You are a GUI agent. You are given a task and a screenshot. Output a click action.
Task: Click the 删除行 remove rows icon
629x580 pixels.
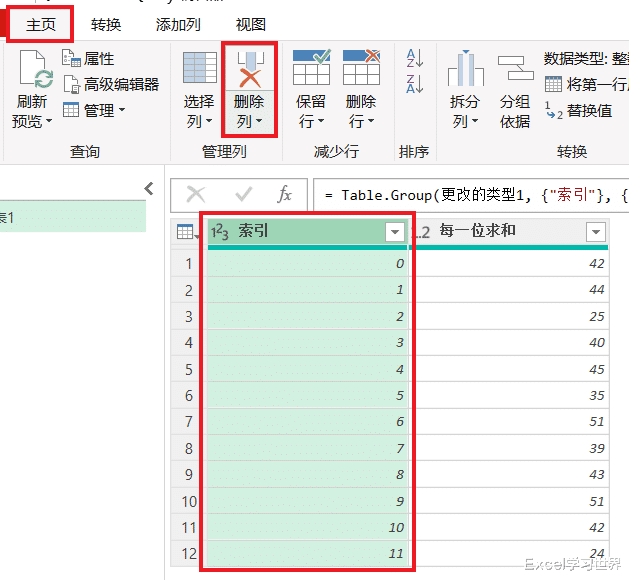361,67
